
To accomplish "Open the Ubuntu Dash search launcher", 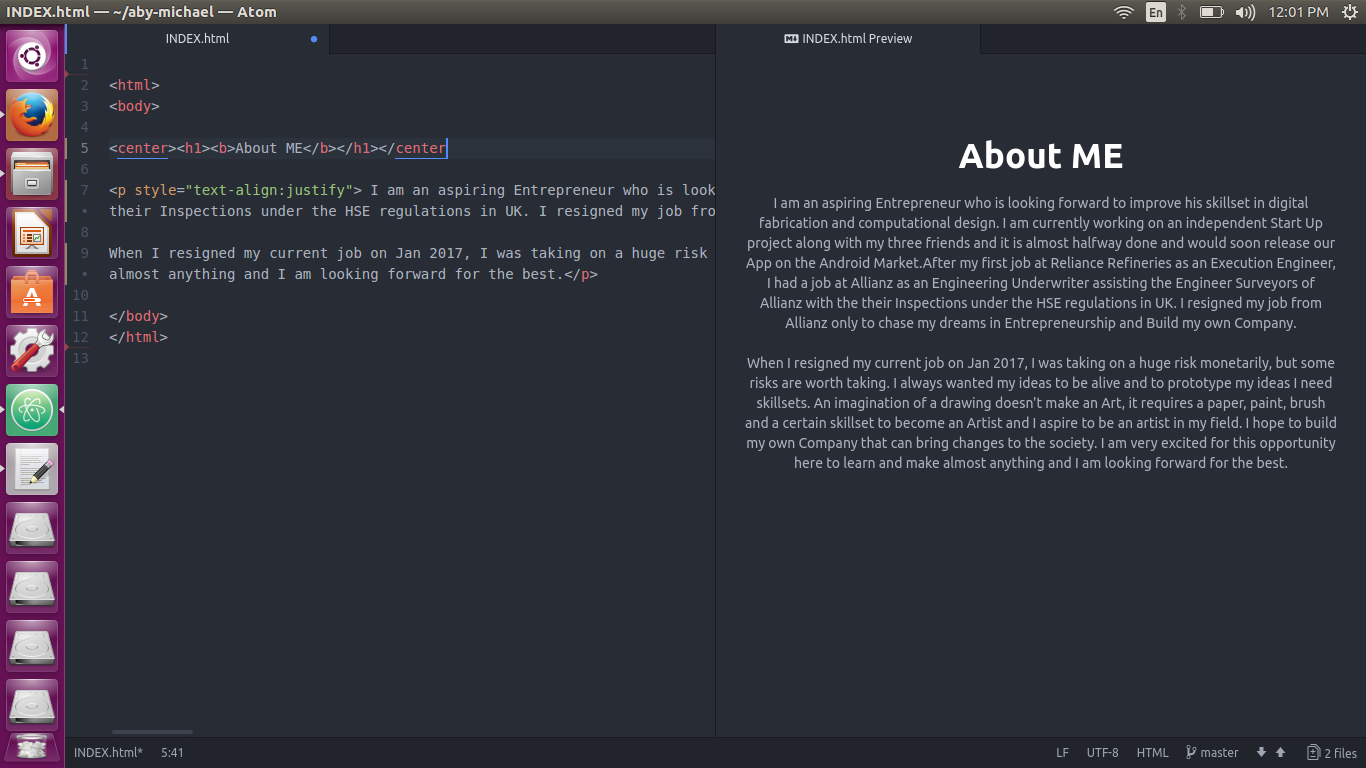I will pos(32,56).
